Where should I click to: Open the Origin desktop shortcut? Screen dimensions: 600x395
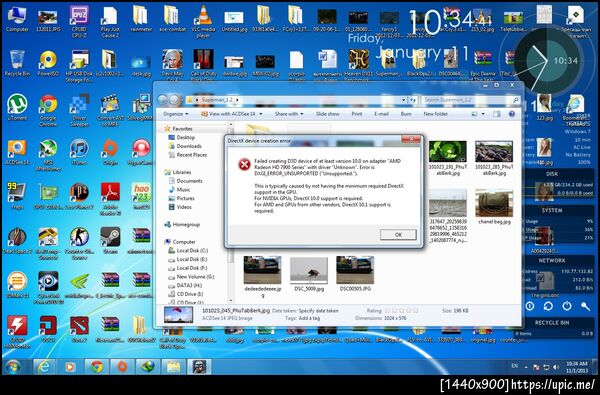pyautogui.click(x=110, y=152)
